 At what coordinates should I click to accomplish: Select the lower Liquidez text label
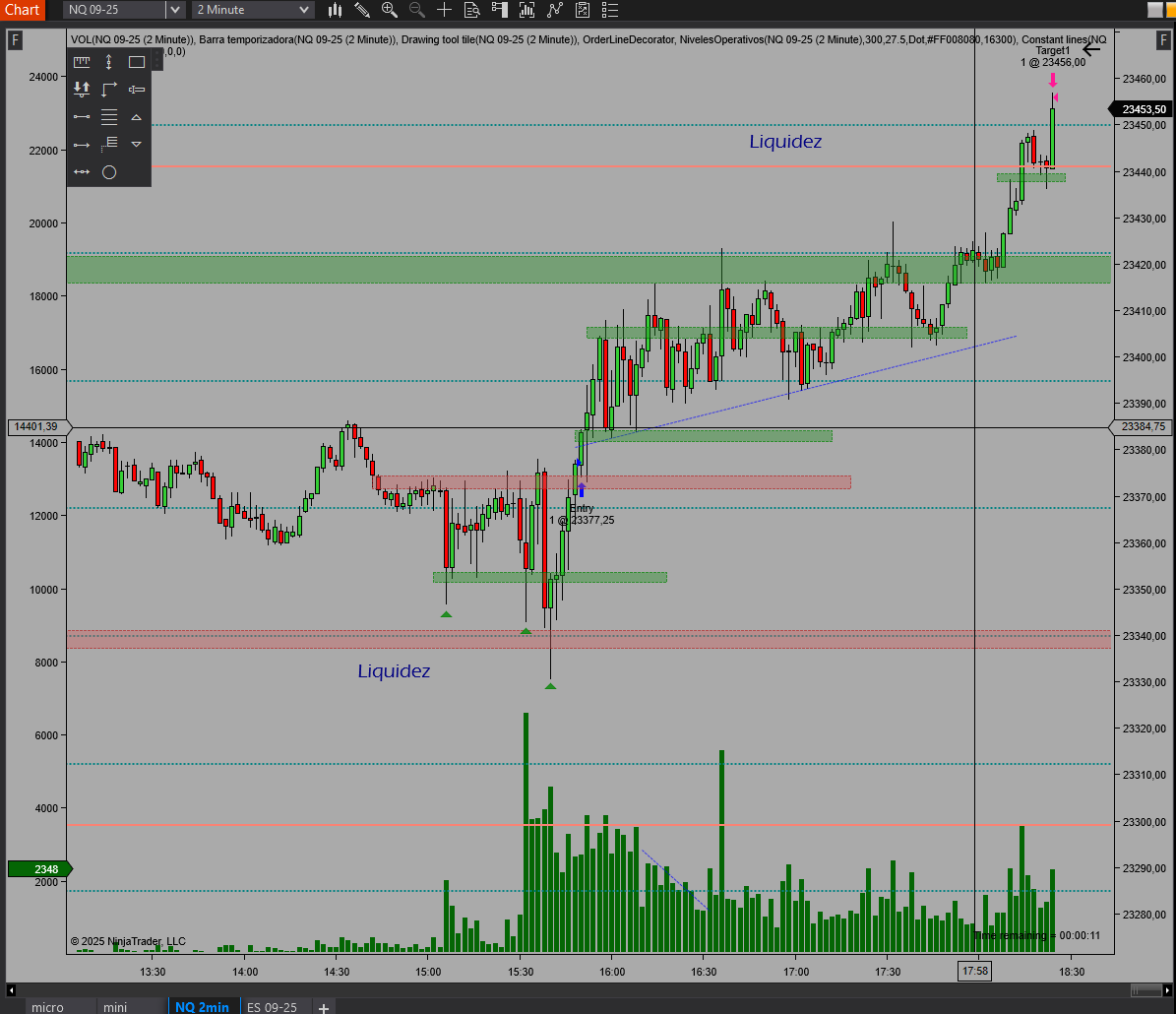[394, 671]
